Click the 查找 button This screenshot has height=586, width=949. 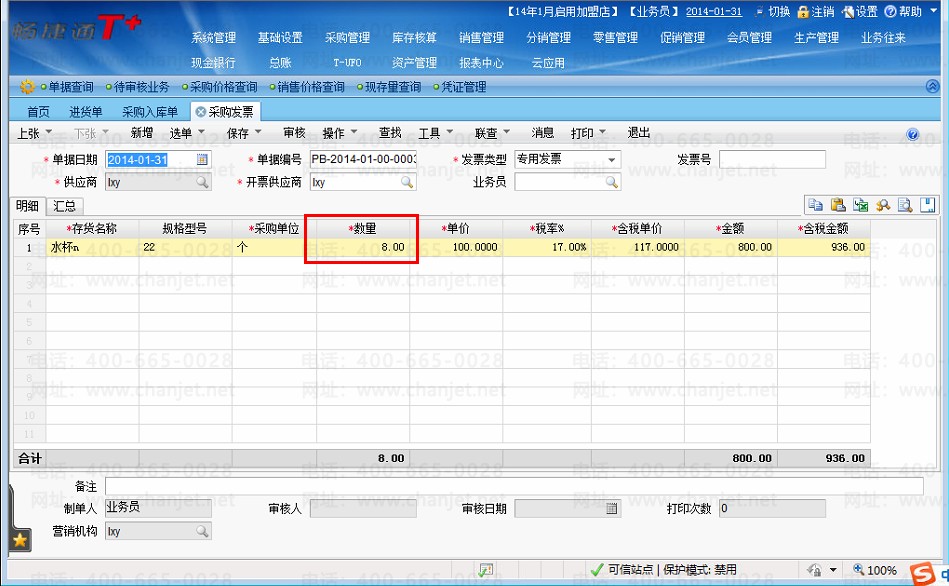(x=390, y=133)
